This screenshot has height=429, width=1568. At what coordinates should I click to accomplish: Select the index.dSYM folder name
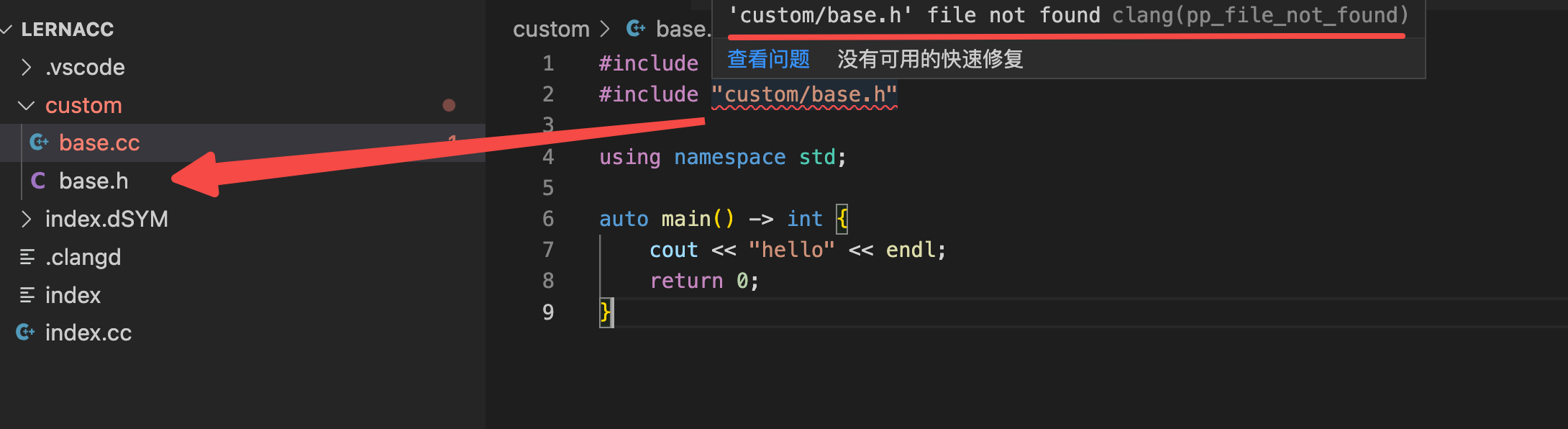point(106,219)
